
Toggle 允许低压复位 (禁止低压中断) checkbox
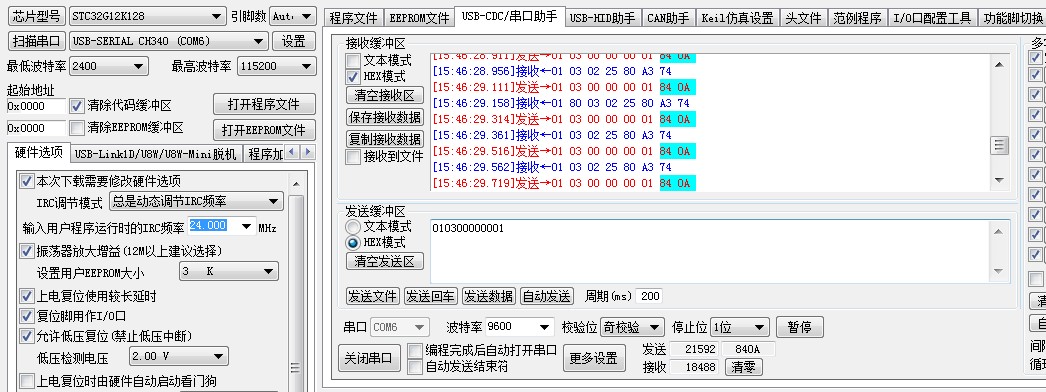27,336
